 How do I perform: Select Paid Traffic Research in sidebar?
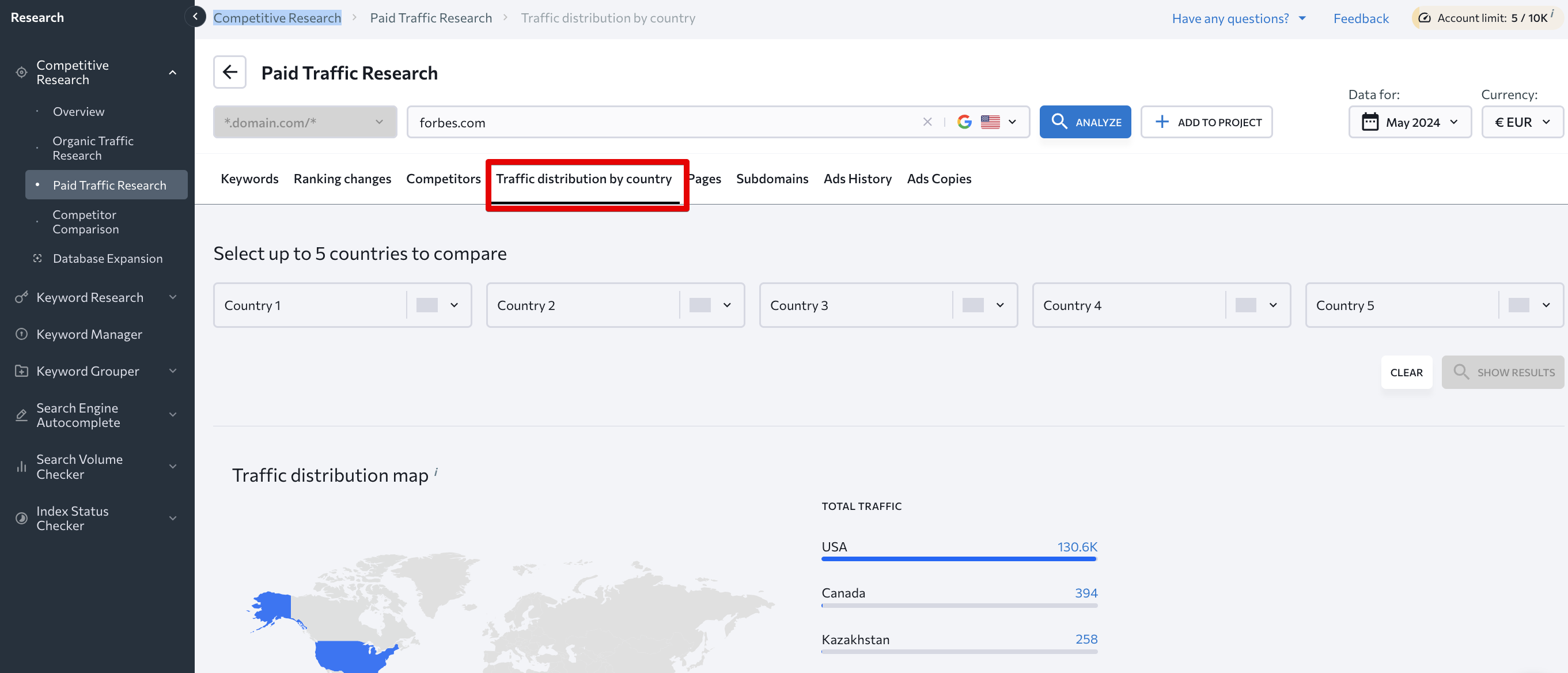point(107,184)
